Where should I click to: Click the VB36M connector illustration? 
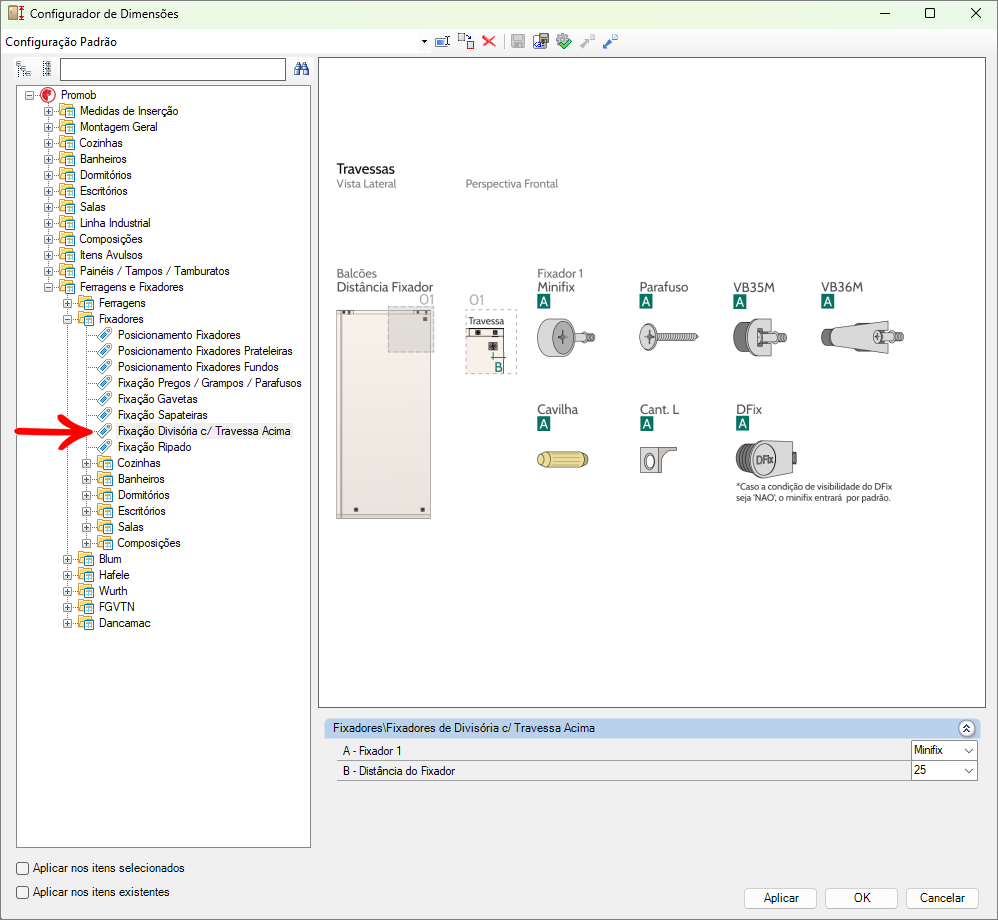(862, 337)
